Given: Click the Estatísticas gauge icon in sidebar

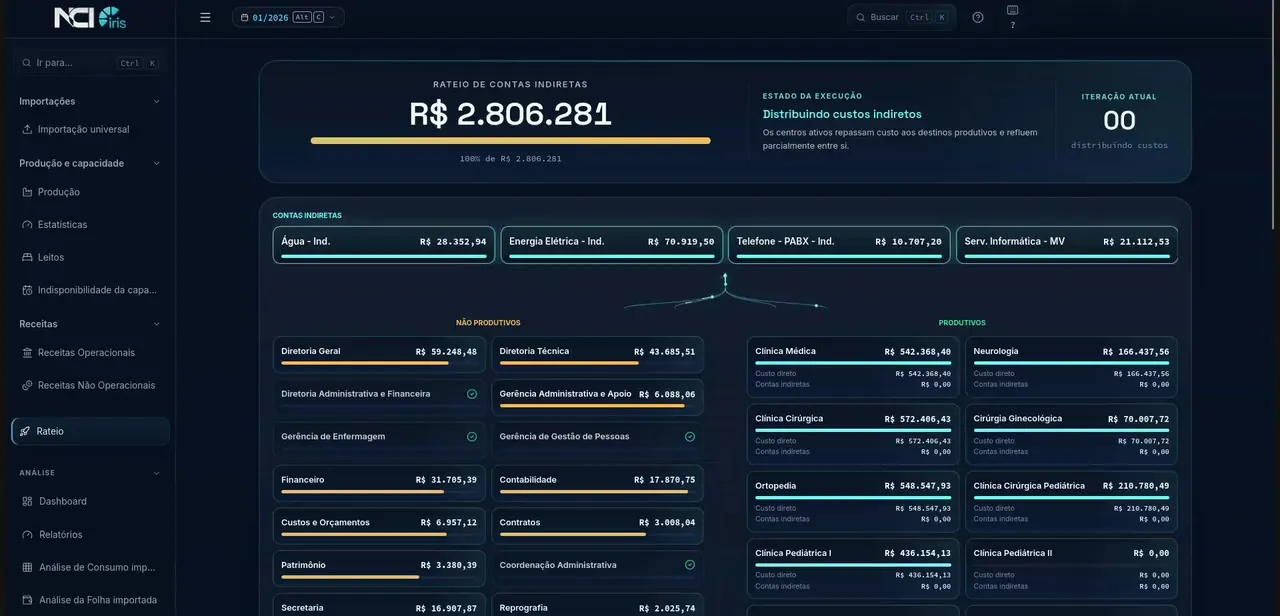Looking at the screenshot, I should pos(27,225).
